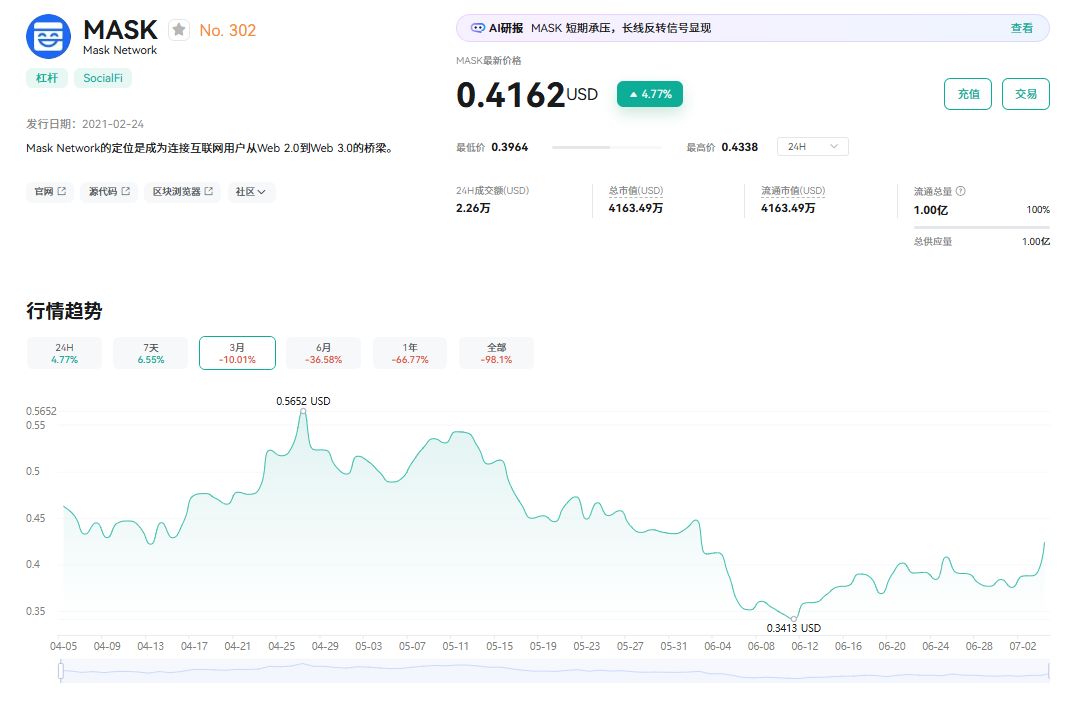Click 查看 in the AI研报 banner
Viewport: 1077px width, 713px height.
coord(1021,28)
